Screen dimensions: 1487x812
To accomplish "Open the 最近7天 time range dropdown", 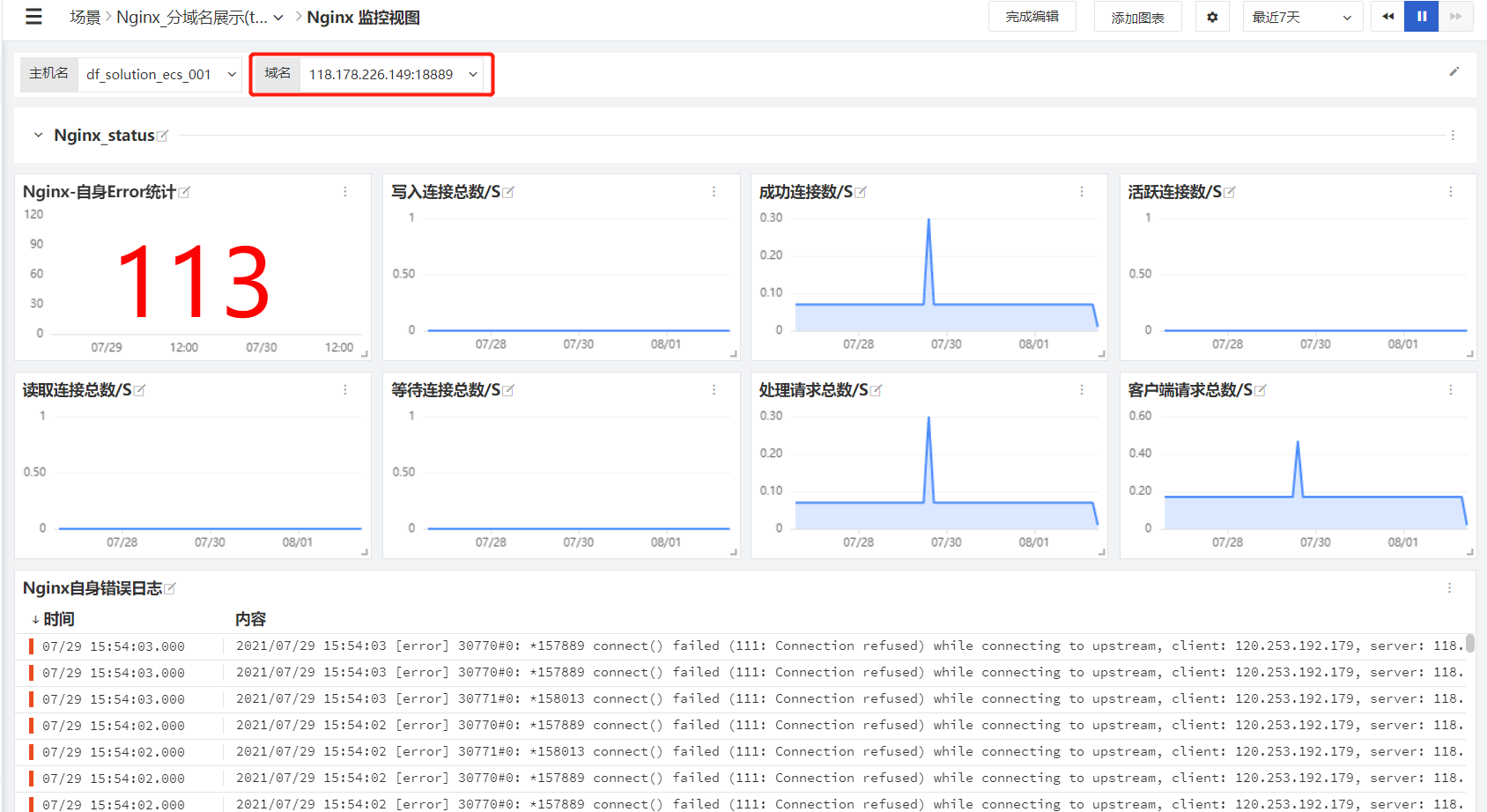I will pos(1302,17).
